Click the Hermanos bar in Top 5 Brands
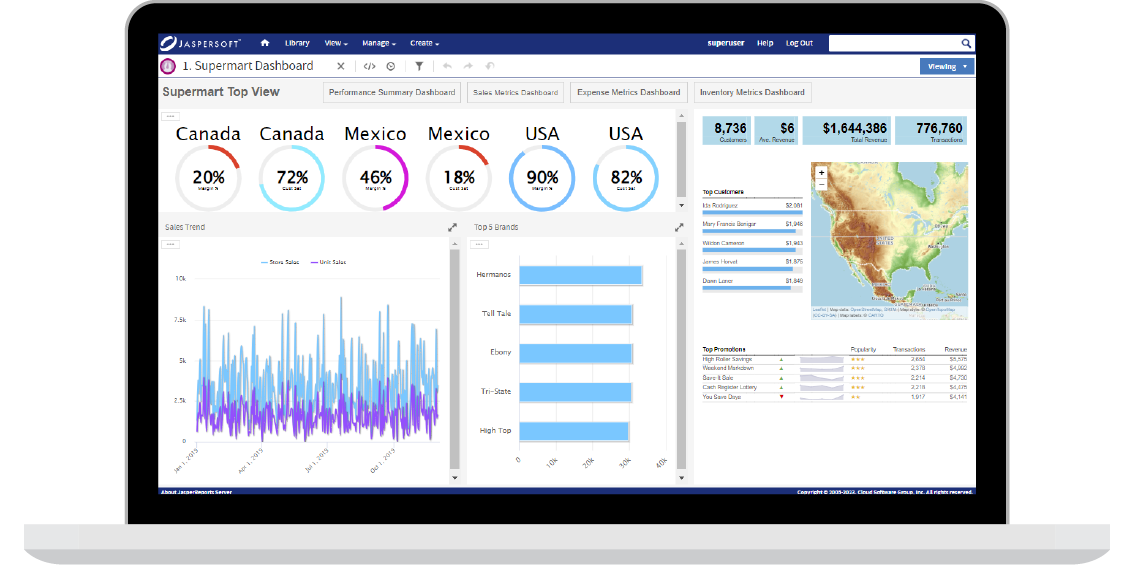Viewport: 1125px width, 565px height. [580, 276]
